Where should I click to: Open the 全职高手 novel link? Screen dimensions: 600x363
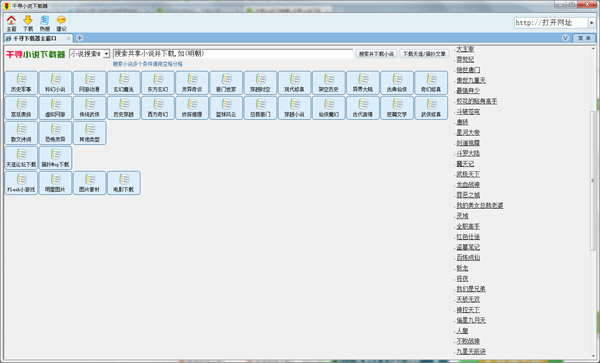[468, 226]
